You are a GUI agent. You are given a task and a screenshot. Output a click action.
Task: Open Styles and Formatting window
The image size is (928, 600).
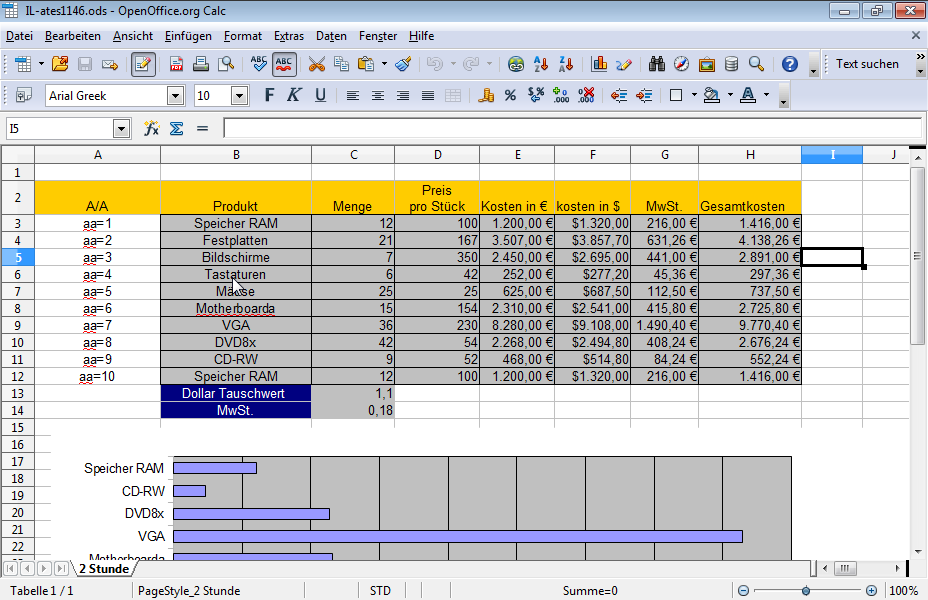coord(23,95)
